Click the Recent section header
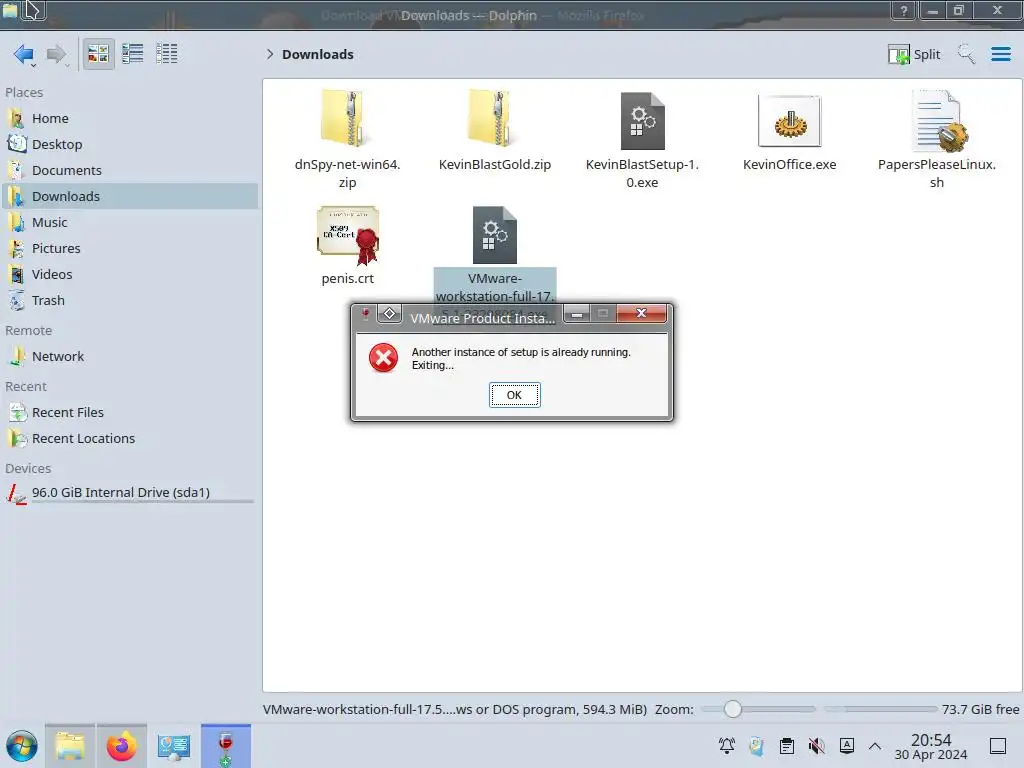This screenshot has width=1024, height=768. click(x=26, y=387)
